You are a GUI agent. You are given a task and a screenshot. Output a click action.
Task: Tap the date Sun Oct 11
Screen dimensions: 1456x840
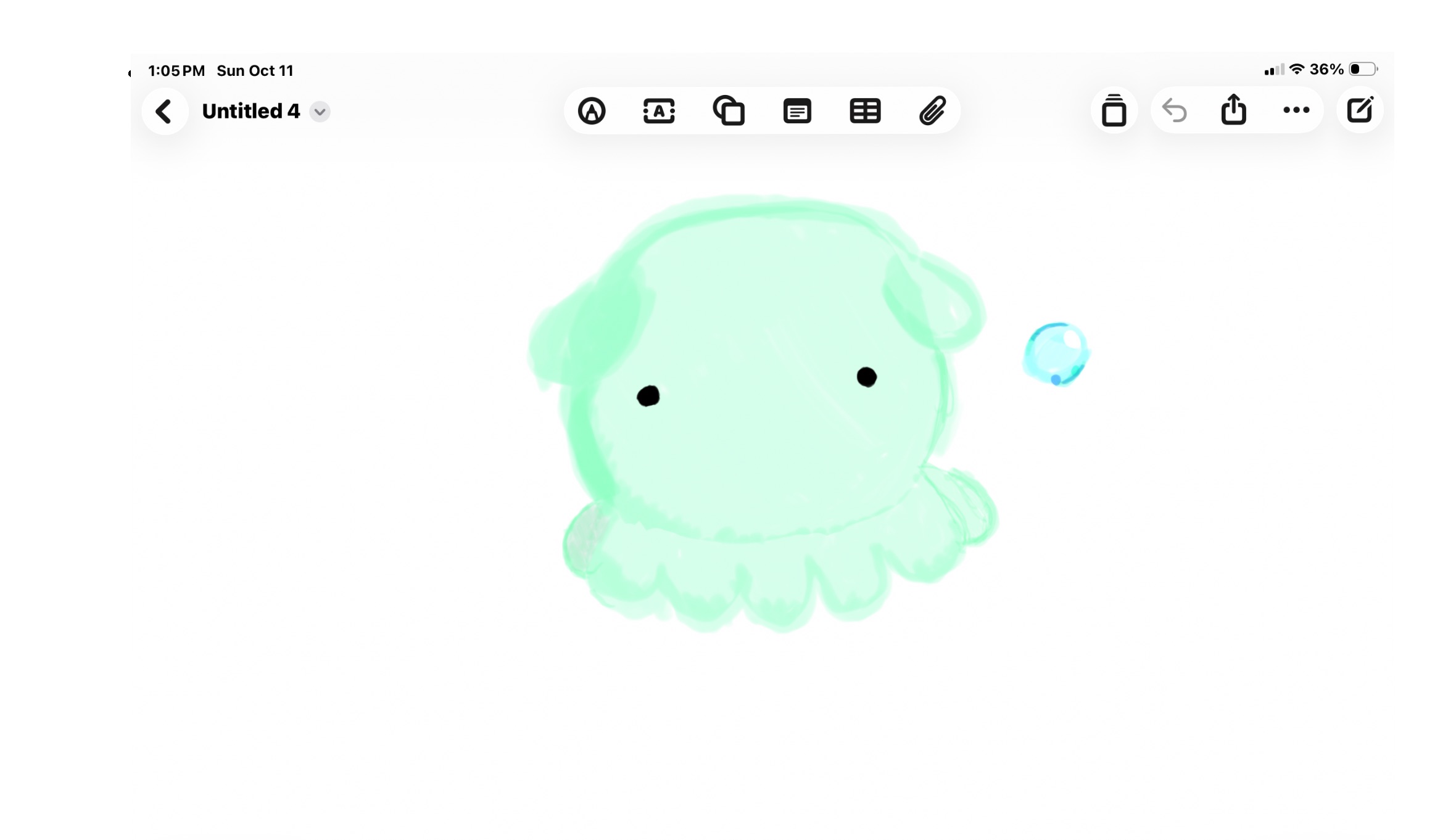(x=255, y=71)
